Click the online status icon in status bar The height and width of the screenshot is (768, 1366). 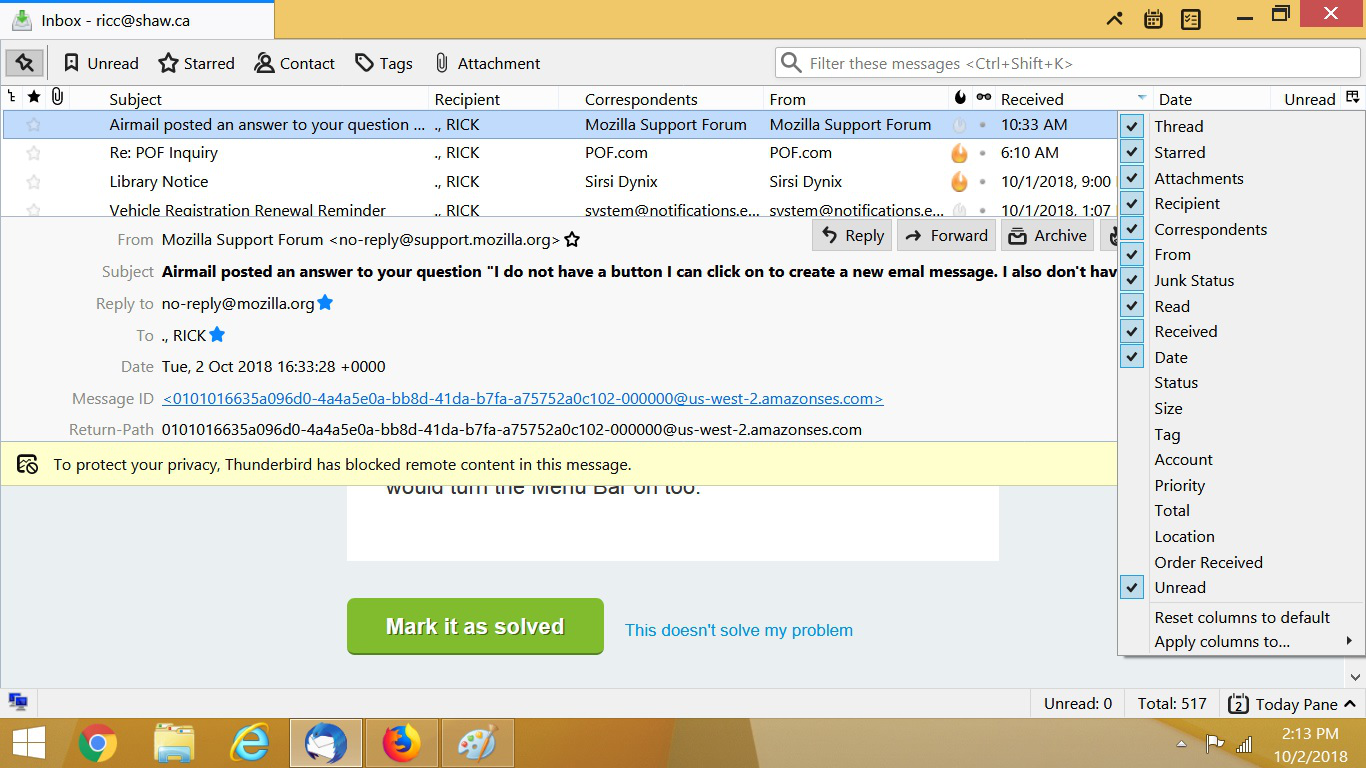point(17,702)
